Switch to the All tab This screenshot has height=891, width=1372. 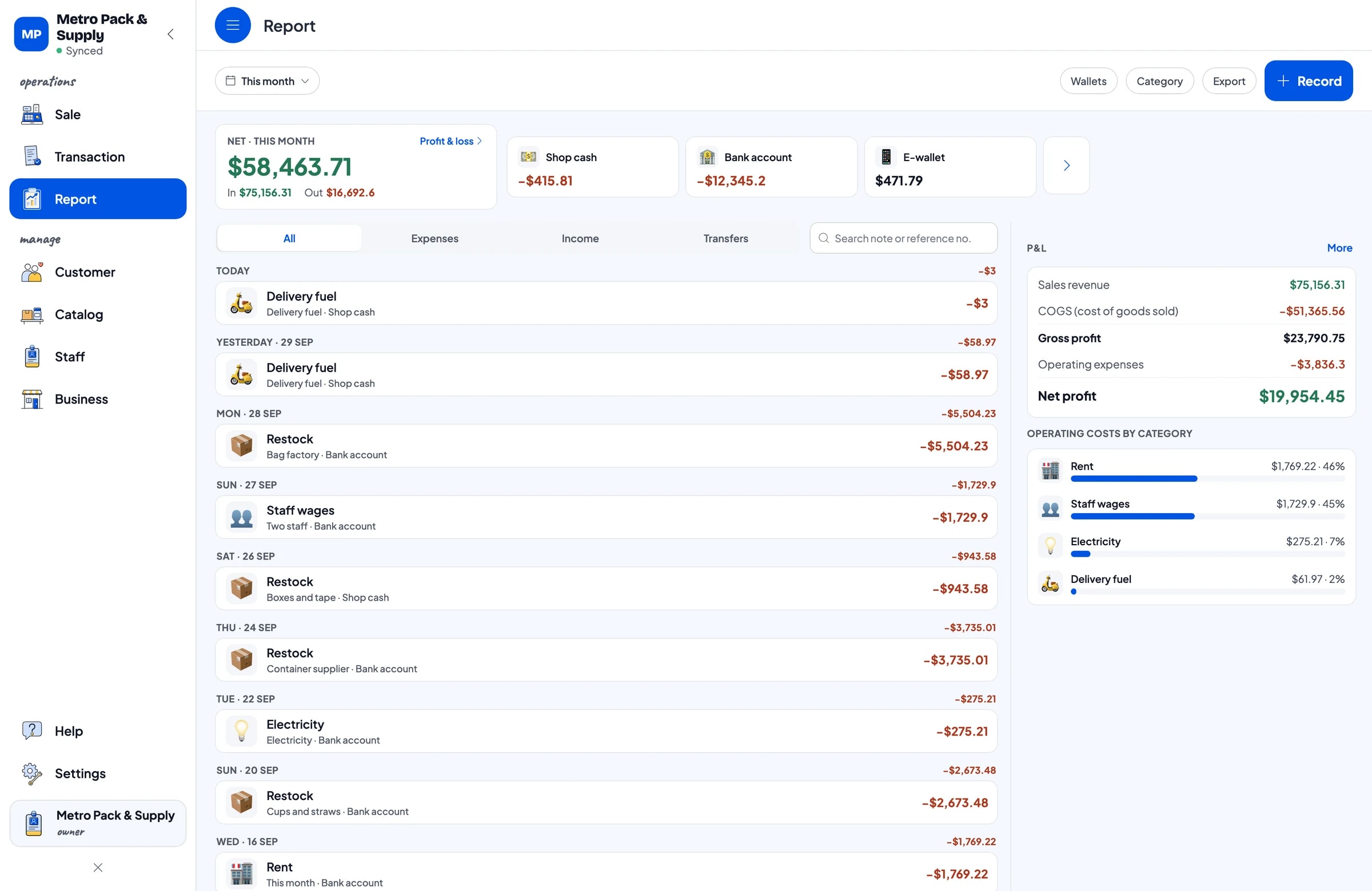pyautogui.click(x=289, y=238)
